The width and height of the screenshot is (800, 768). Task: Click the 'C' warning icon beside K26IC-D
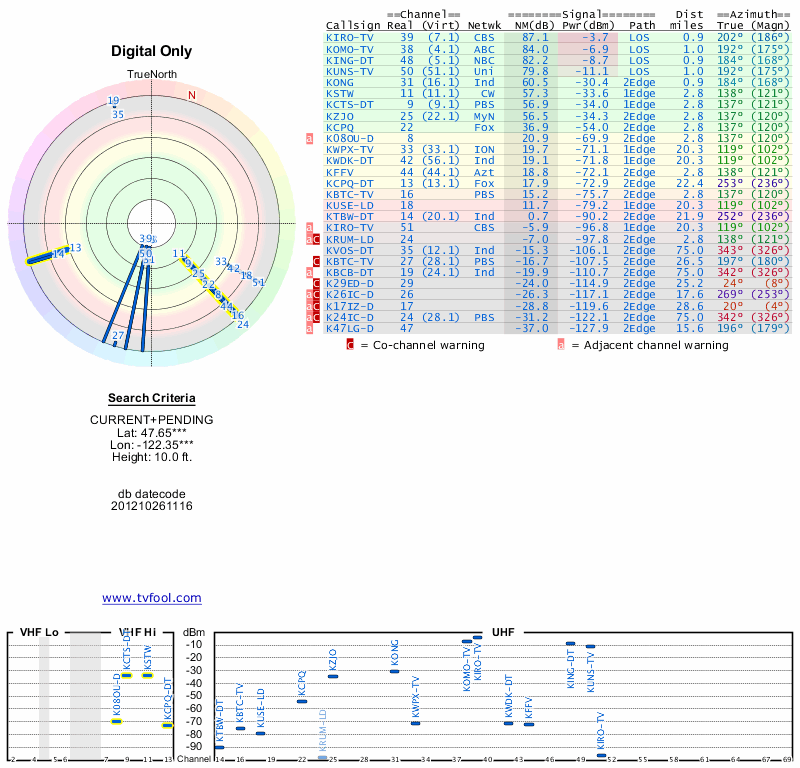tap(316, 294)
